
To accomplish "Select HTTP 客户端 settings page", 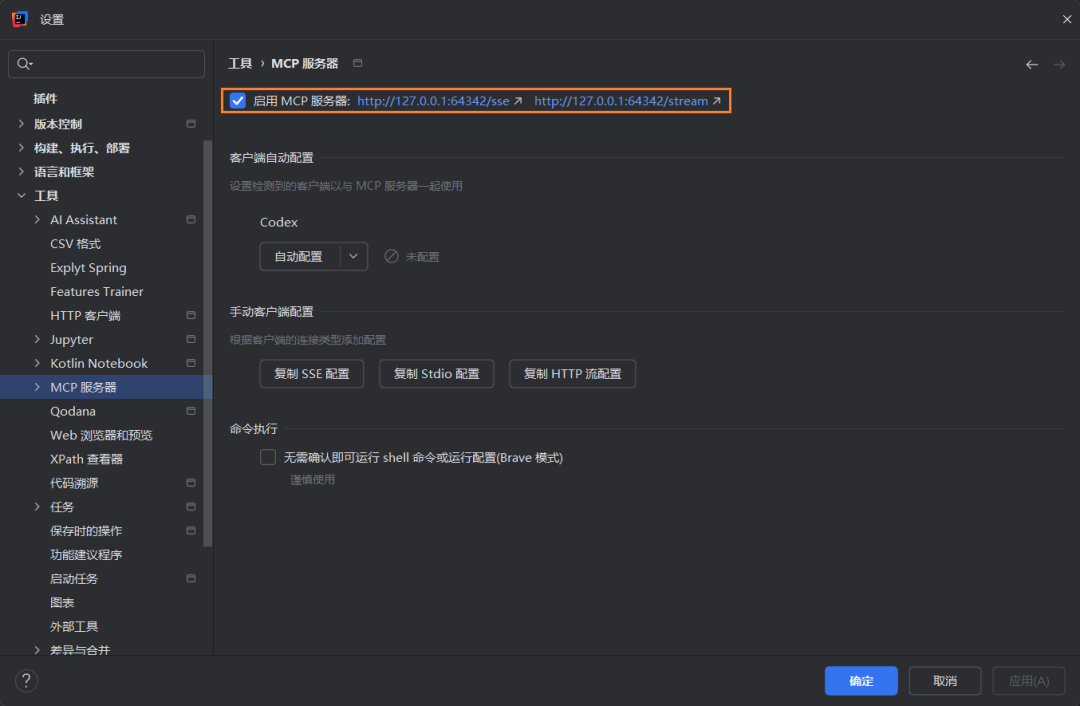I will (x=85, y=315).
